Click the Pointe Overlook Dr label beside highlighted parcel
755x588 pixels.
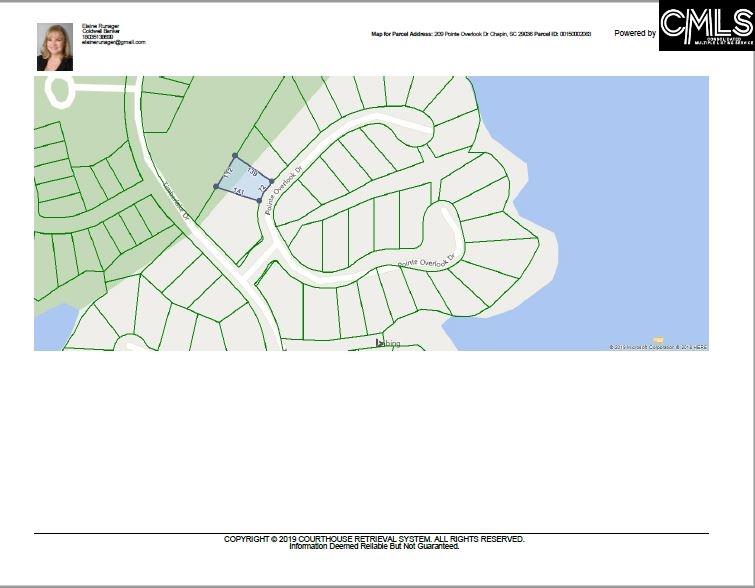tap(283, 188)
